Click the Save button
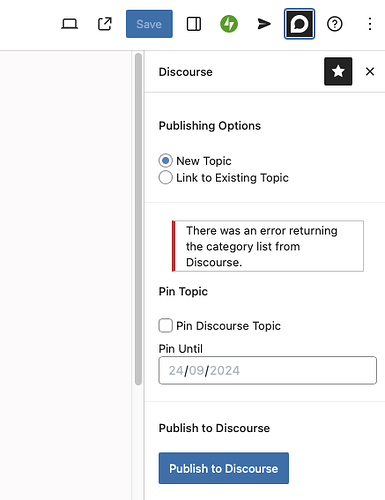The image size is (385, 500). 149,24
